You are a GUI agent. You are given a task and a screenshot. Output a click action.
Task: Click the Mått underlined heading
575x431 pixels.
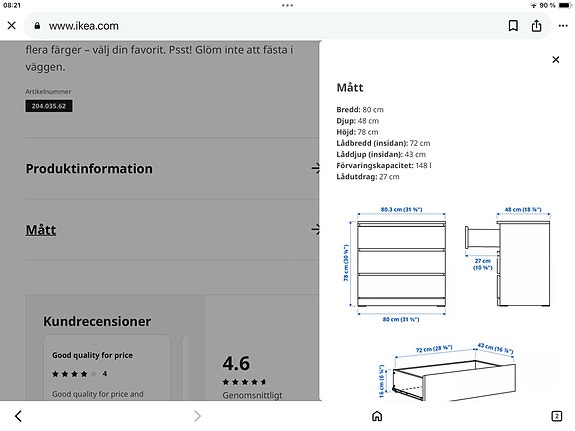(x=41, y=230)
